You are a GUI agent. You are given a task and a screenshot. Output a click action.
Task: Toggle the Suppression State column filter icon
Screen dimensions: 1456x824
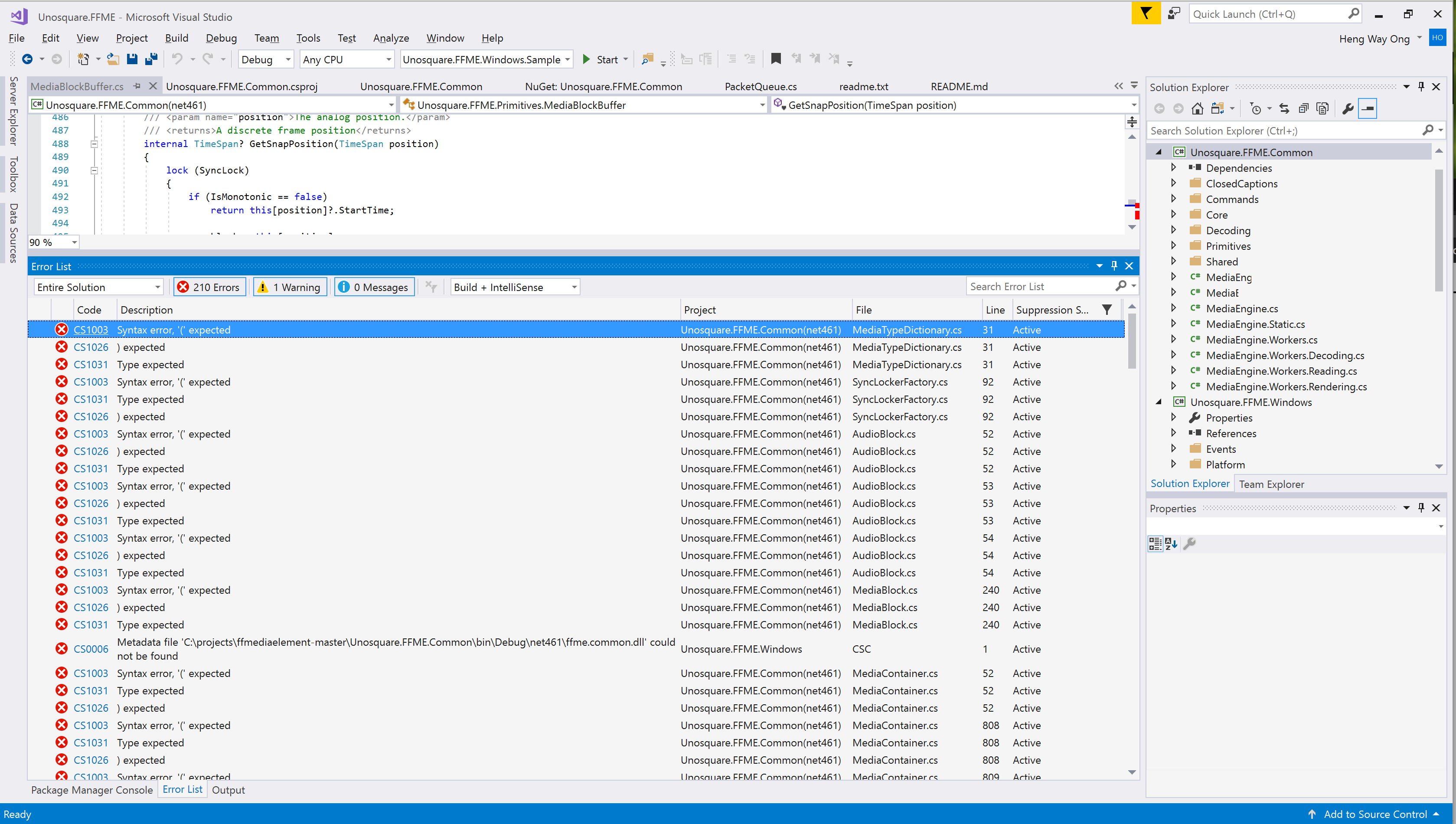1107,310
